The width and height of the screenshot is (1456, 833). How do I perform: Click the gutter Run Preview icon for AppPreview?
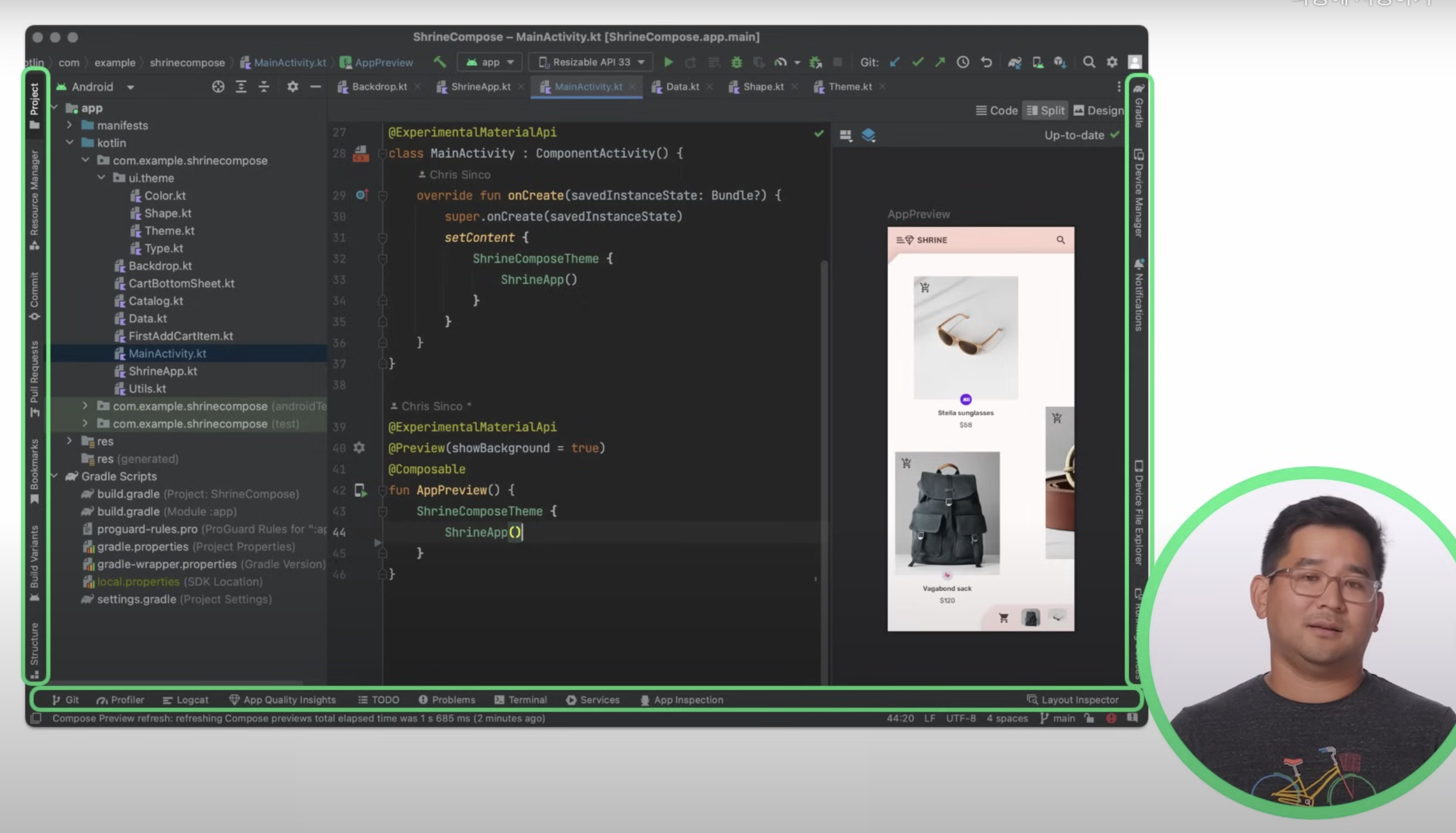[360, 490]
